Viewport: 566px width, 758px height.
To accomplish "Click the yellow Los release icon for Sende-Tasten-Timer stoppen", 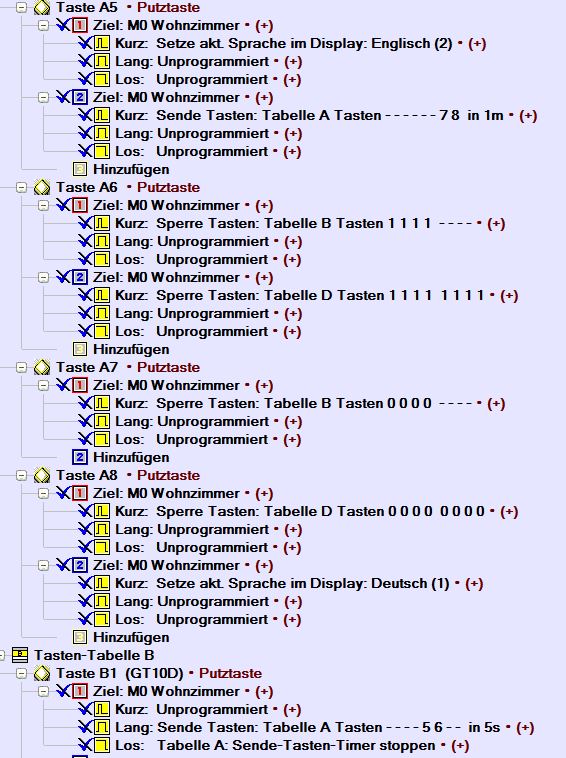I will tap(102, 745).
